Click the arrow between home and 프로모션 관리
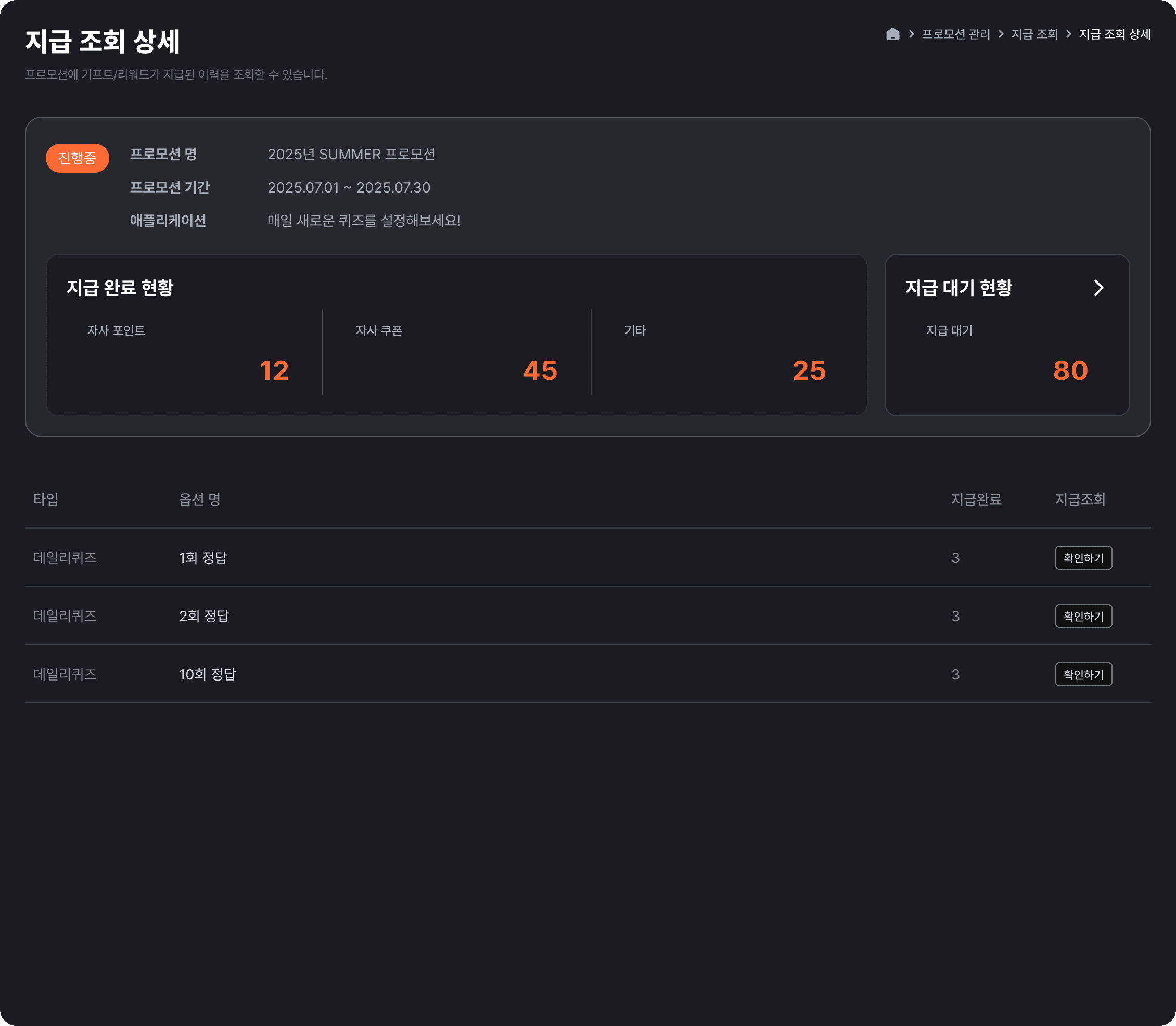 point(911,34)
